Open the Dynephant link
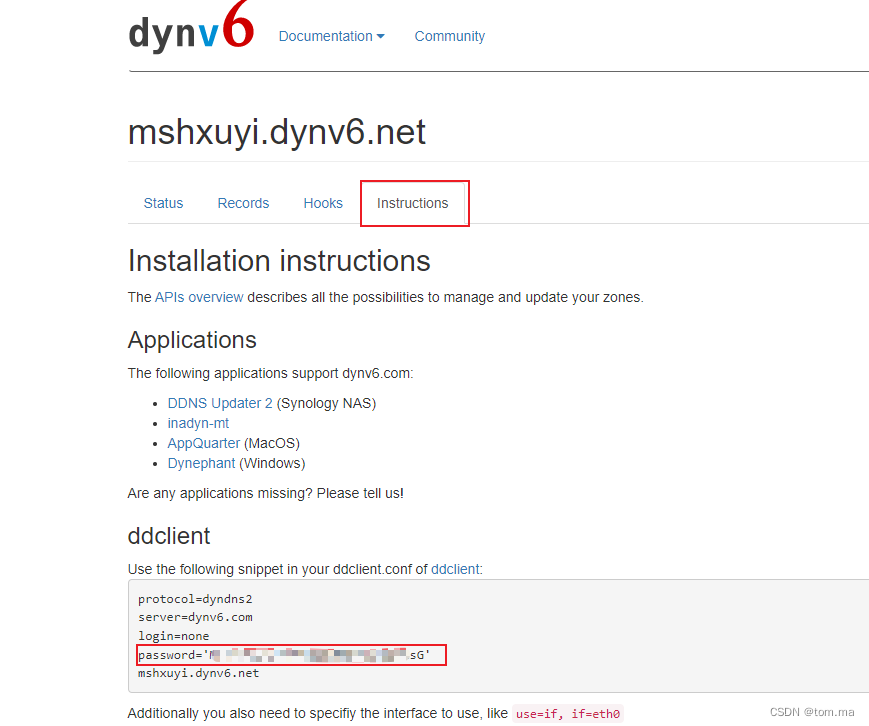869x726 pixels. point(201,463)
